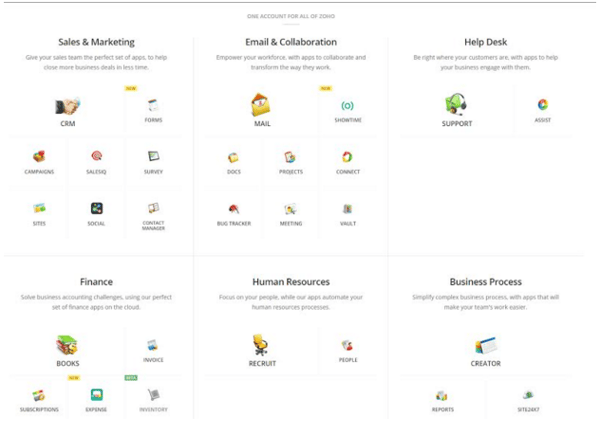600x436 pixels.
Task: Launch the People app icon
Action: (347, 345)
